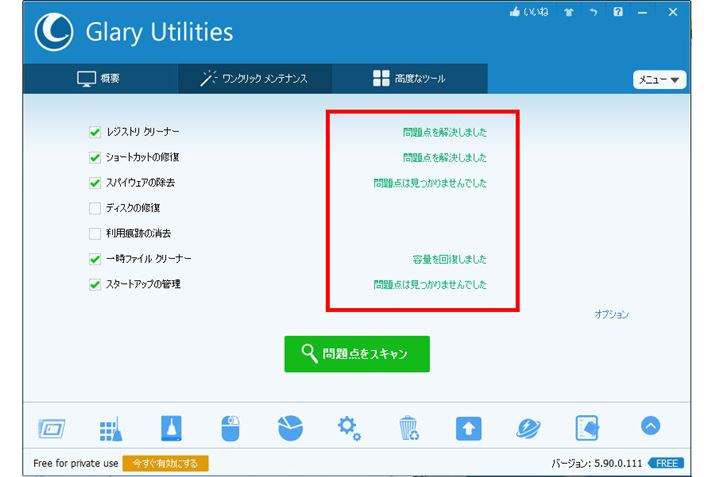Open the skin shirt icon
This screenshot has width=715, height=477.
click(x=569, y=12)
